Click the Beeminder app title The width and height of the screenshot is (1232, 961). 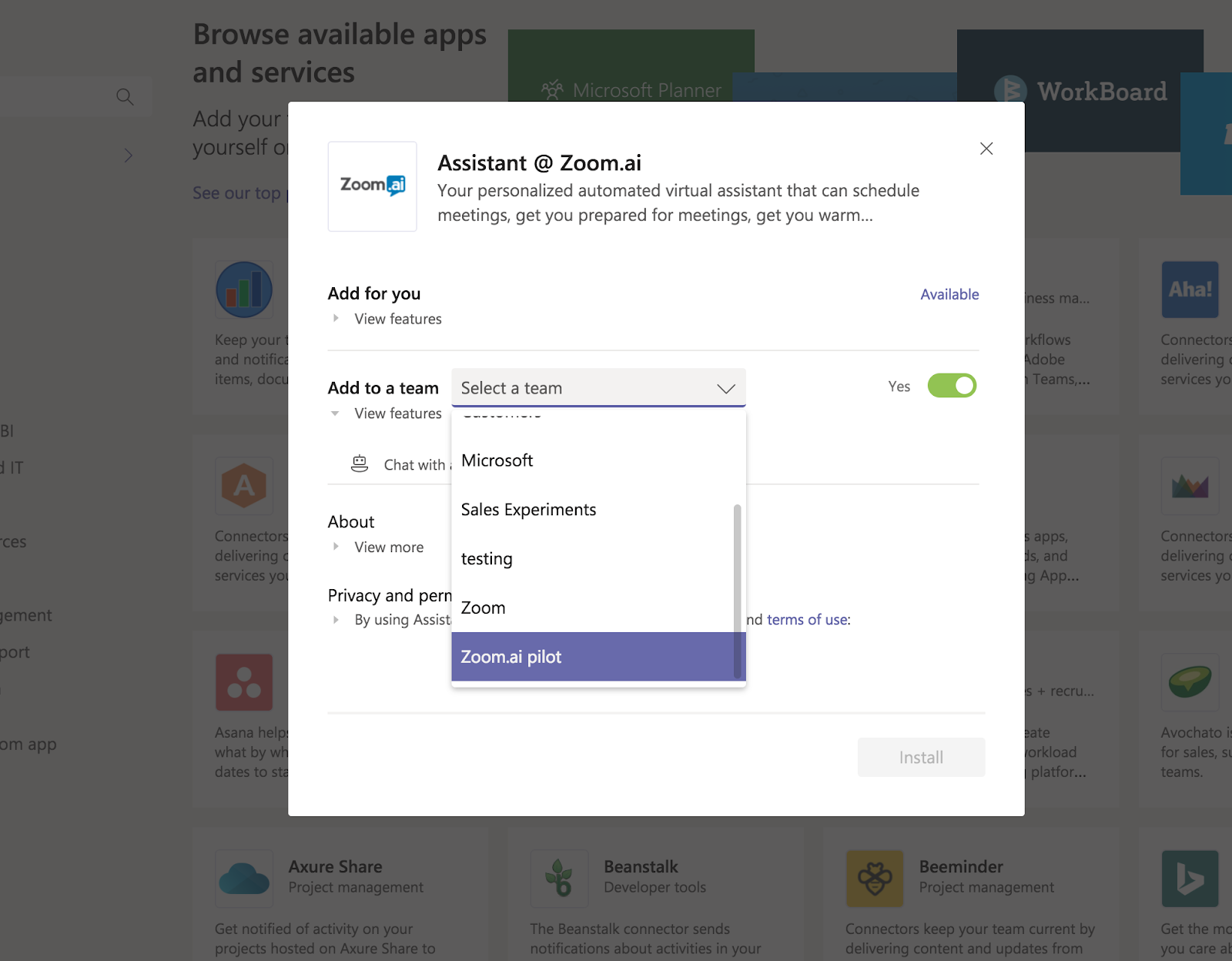pyautogui.click(x=961, y=867)
